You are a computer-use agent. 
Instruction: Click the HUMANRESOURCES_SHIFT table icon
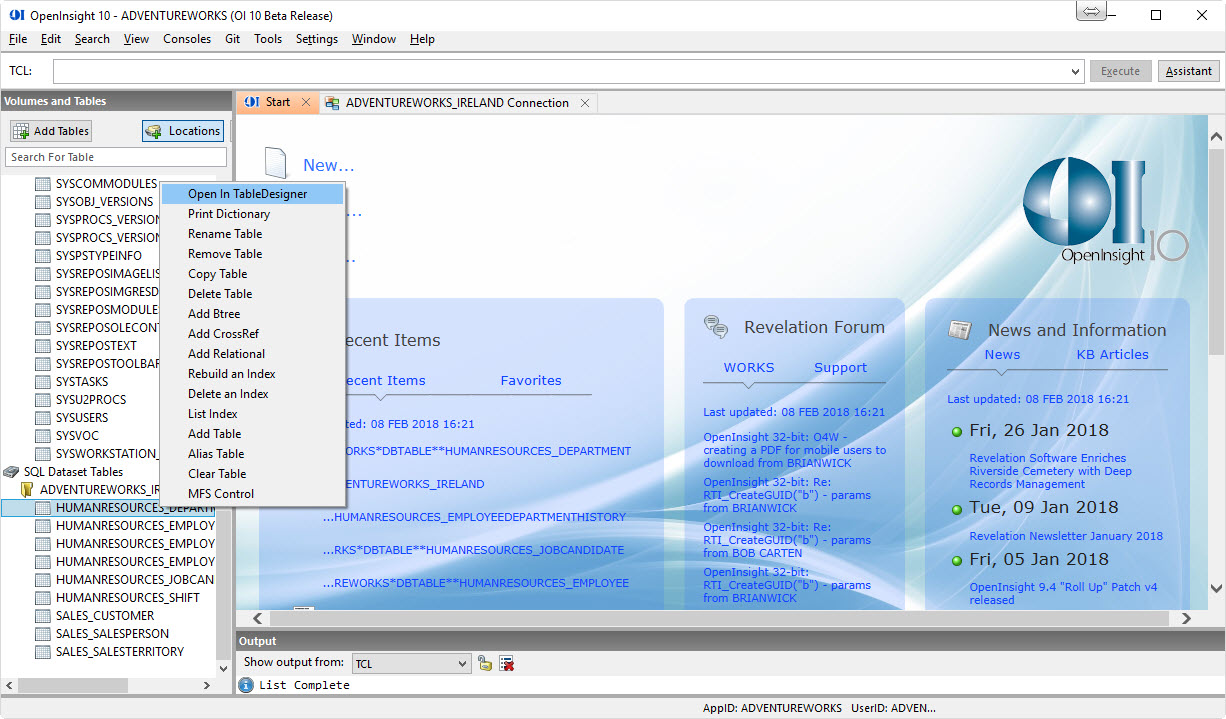(x=43, y=598)
